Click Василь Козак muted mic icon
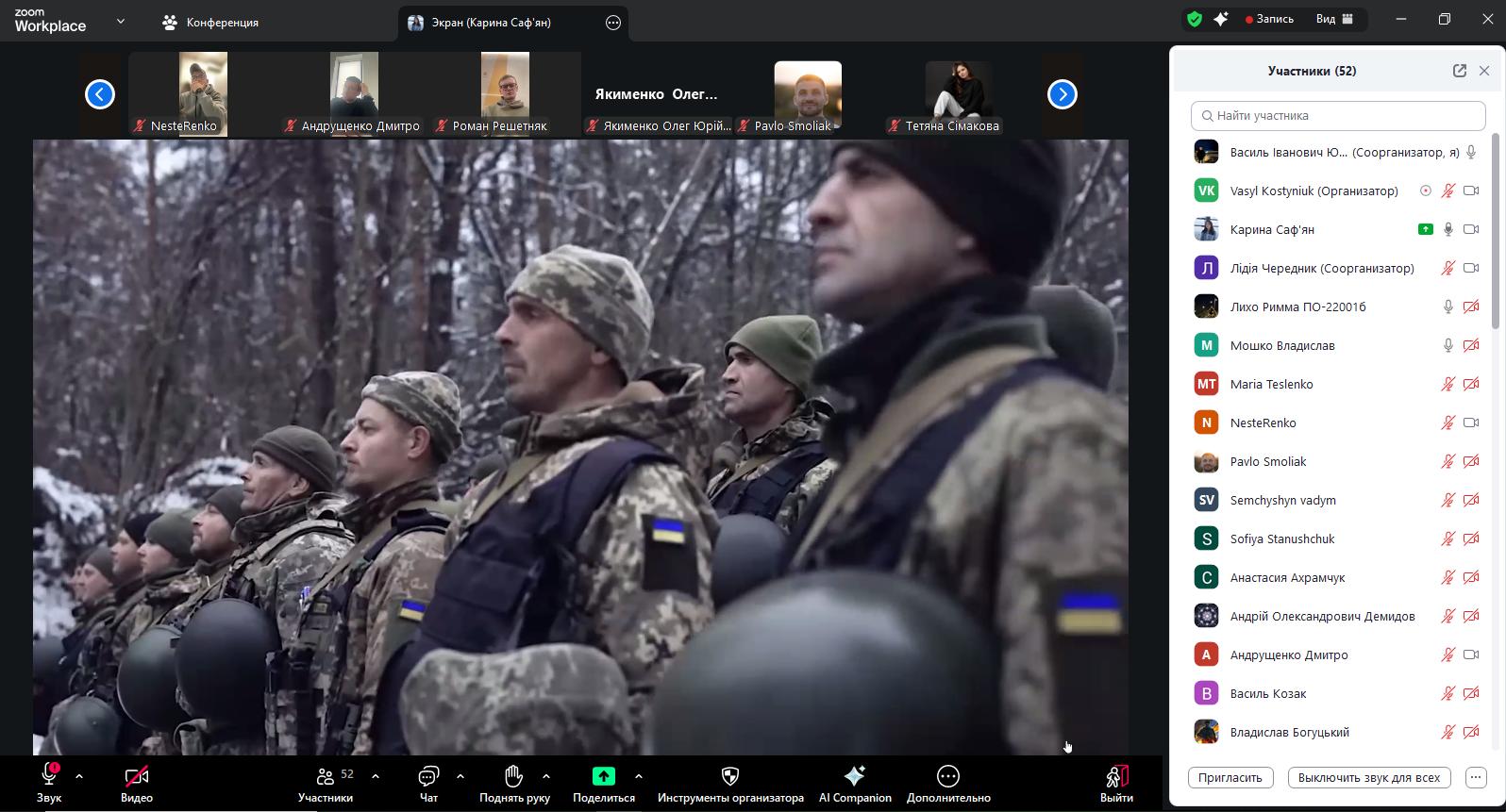Image resolution: width=1506 pixels, height=812 pixels. pos(1448,693)
